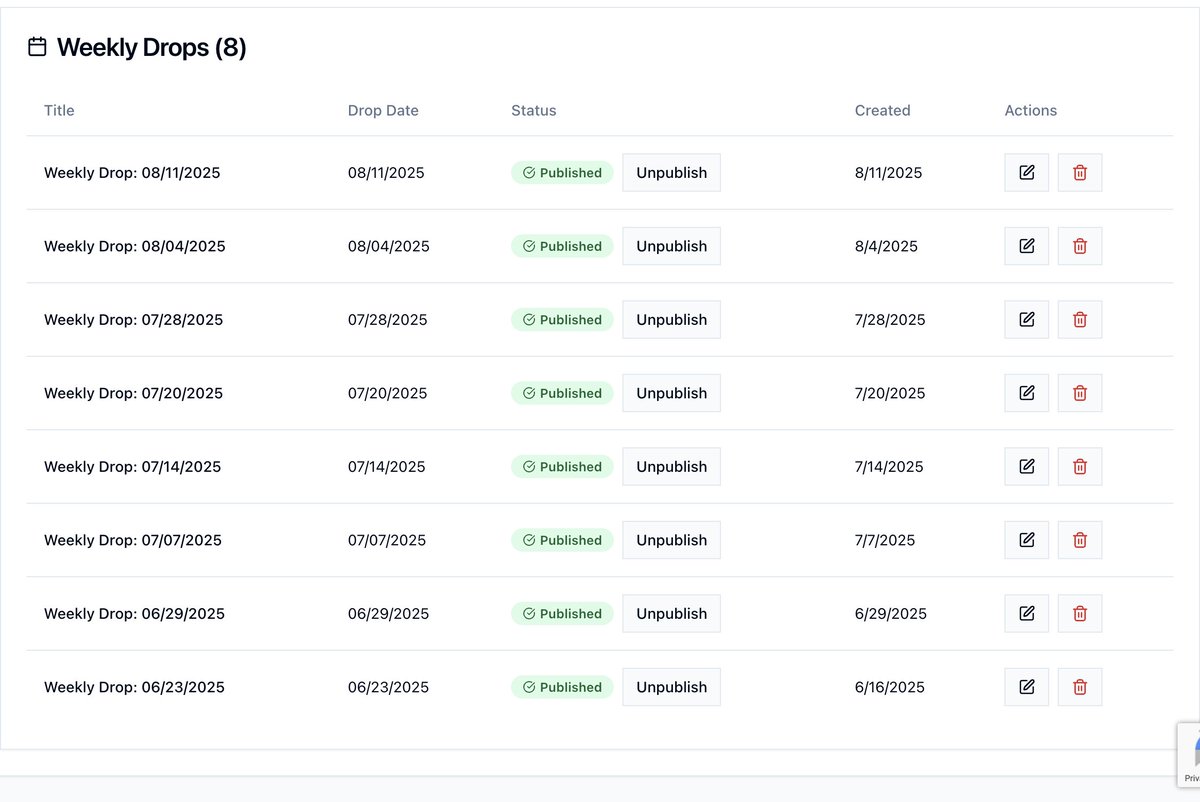The image size is (1200, 802).
Task: Unpublish the 07/20/2025 weekly drop
Action: pyautogui.click(x=671, y=393)
